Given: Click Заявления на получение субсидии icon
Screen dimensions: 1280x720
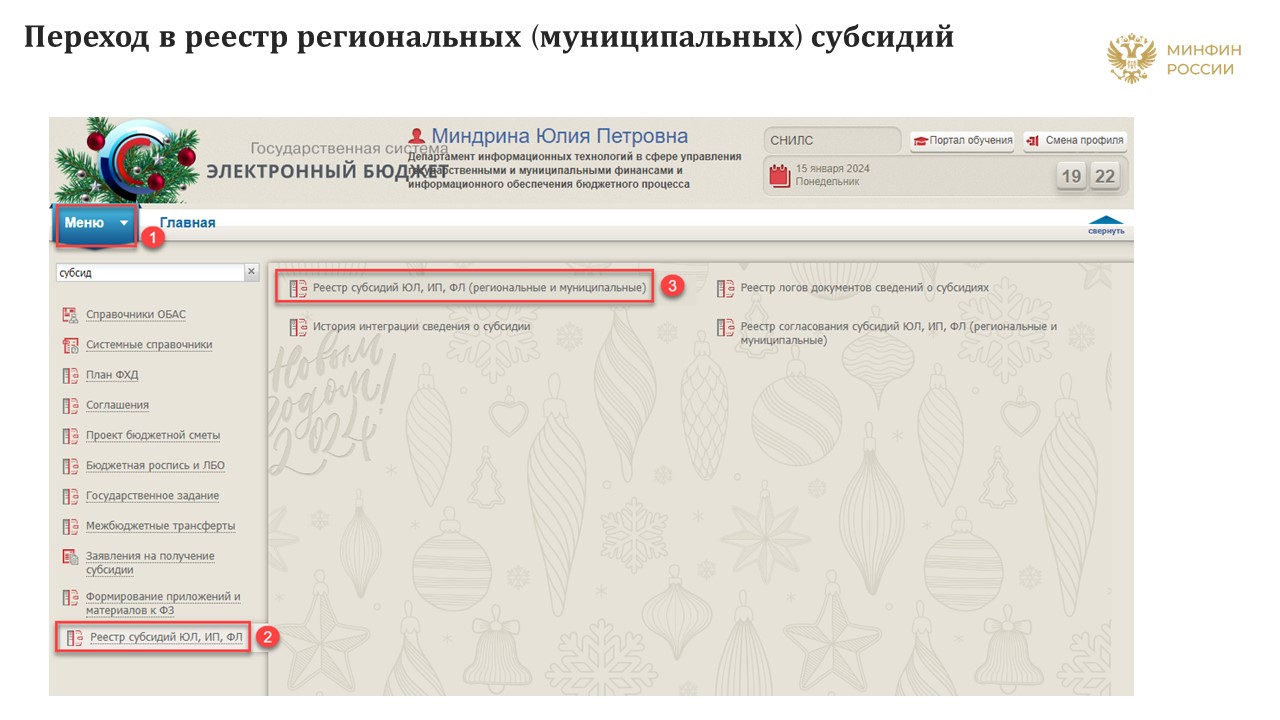Looking at the screenshot, I should click(70, 557).
